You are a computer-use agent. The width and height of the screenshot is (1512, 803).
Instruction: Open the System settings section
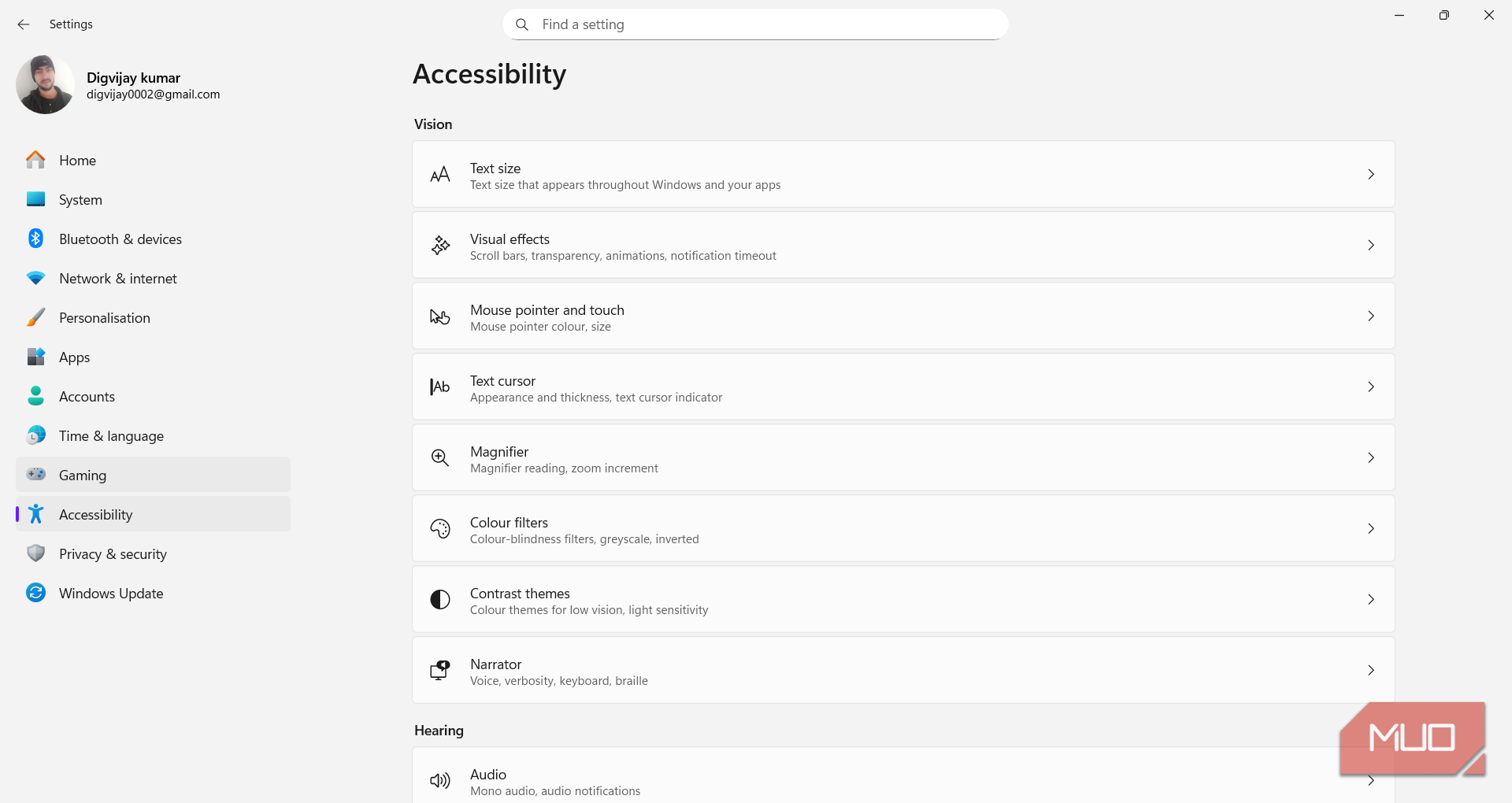tap(80, 200)
